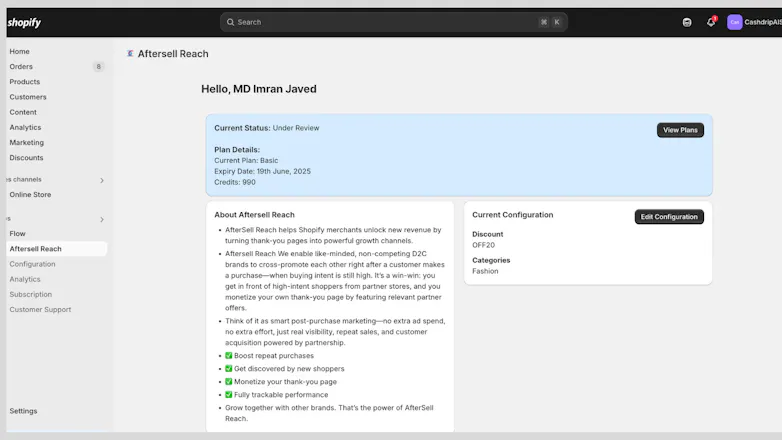Click the Orders count badge
Screen dimensions: 782x440
(x=98, y=66)
